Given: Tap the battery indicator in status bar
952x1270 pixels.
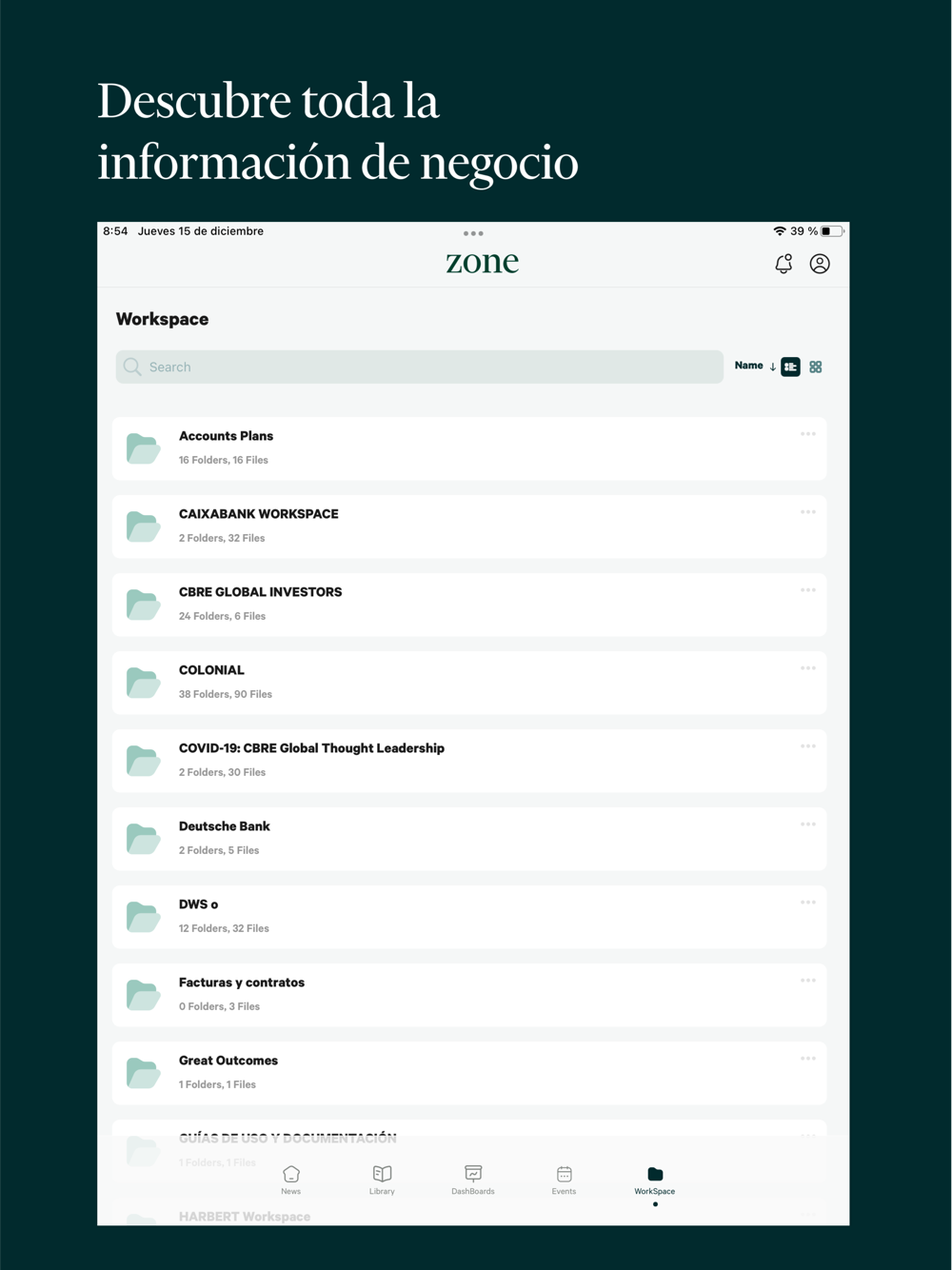Looking at the screenshot, I should [x=832, y=231].
